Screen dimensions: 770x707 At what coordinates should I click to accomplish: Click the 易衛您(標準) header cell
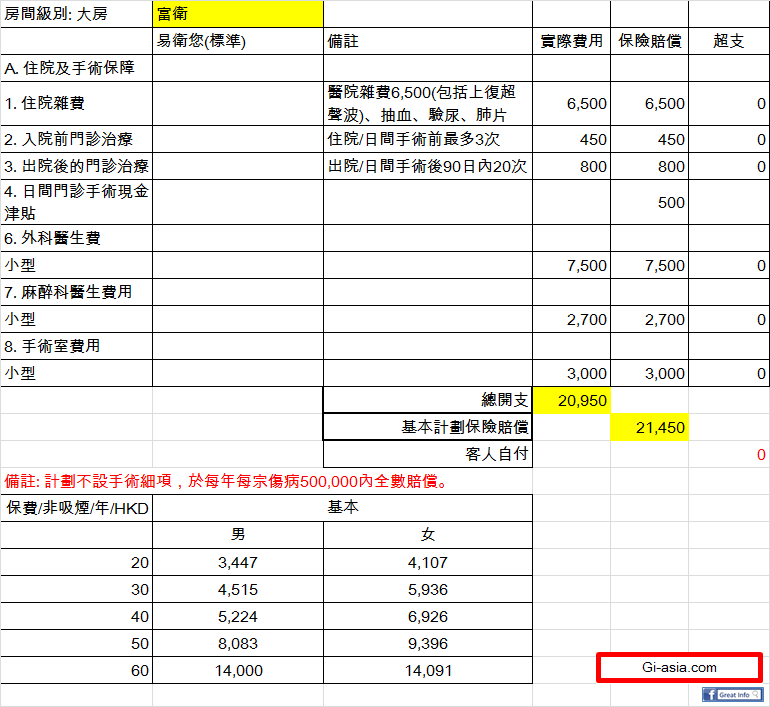tap(238, 41)
